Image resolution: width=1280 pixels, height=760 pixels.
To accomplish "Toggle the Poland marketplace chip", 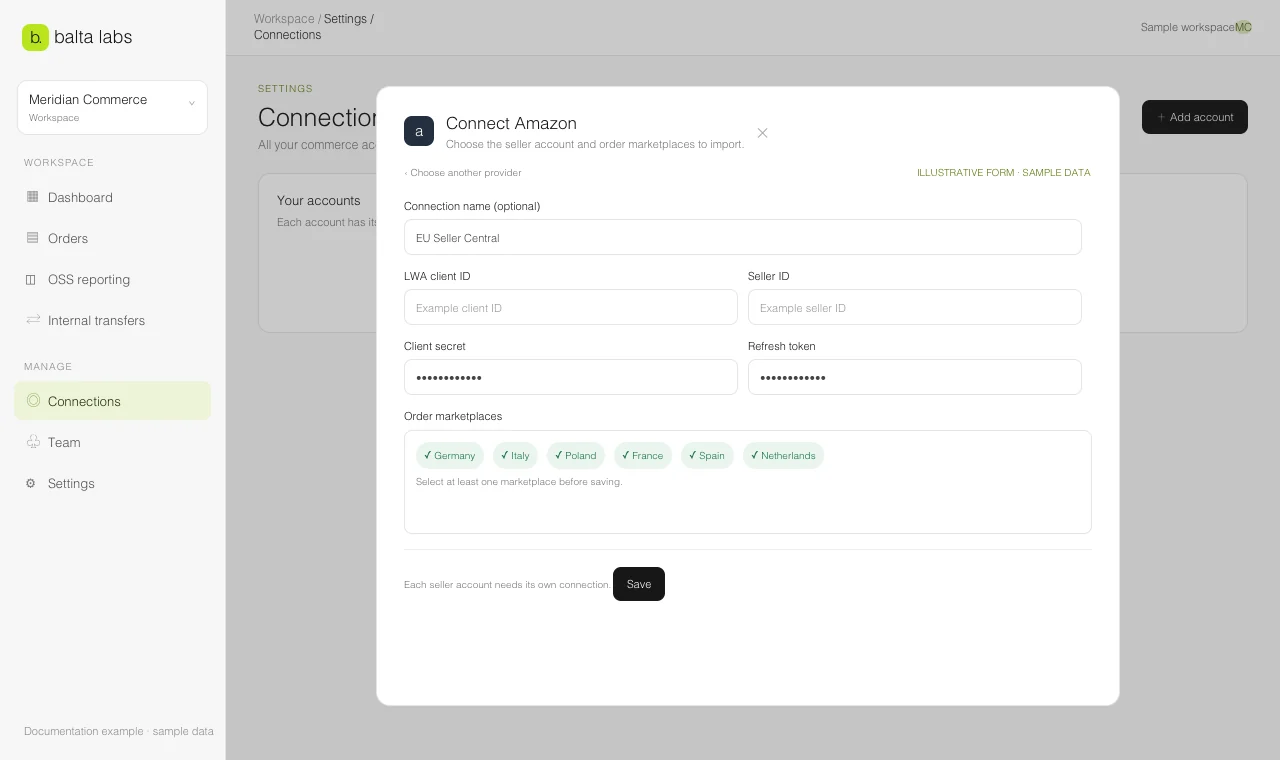I will 576,455.
